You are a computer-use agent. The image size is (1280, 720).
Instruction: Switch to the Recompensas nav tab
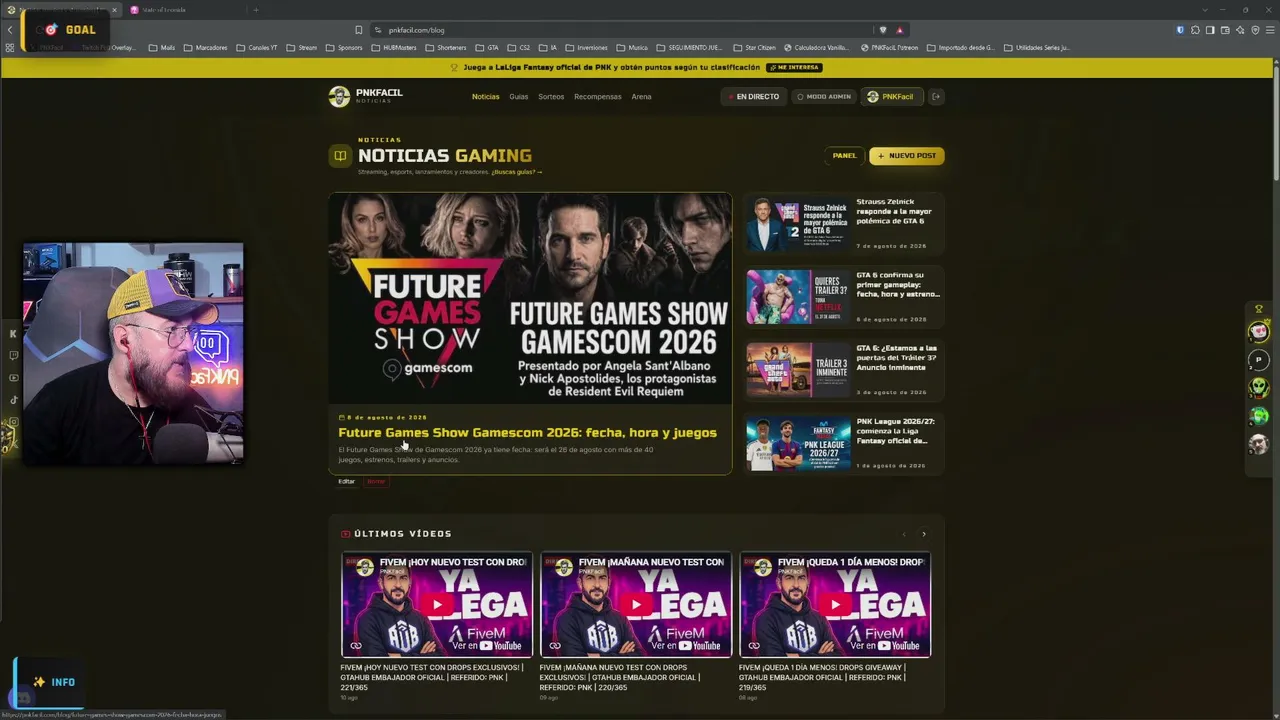pos(598,97)
